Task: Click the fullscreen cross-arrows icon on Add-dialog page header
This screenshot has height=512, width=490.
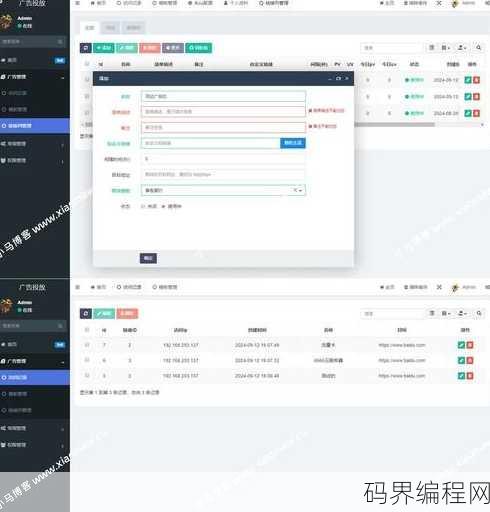Action: tap(439, 3)
